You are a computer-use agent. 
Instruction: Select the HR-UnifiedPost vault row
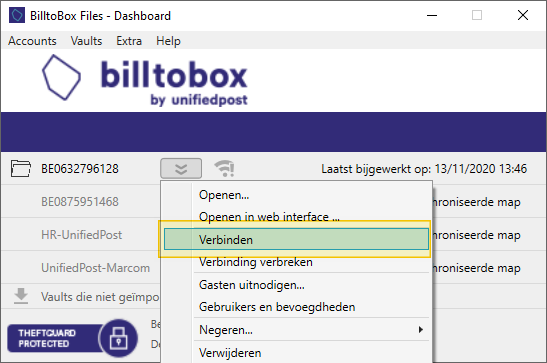(x=81, y=235)
